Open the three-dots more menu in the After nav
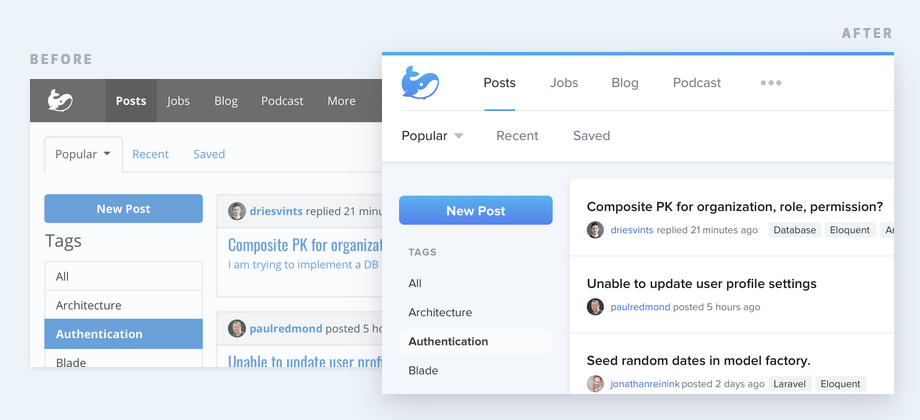 coord(770,83)
